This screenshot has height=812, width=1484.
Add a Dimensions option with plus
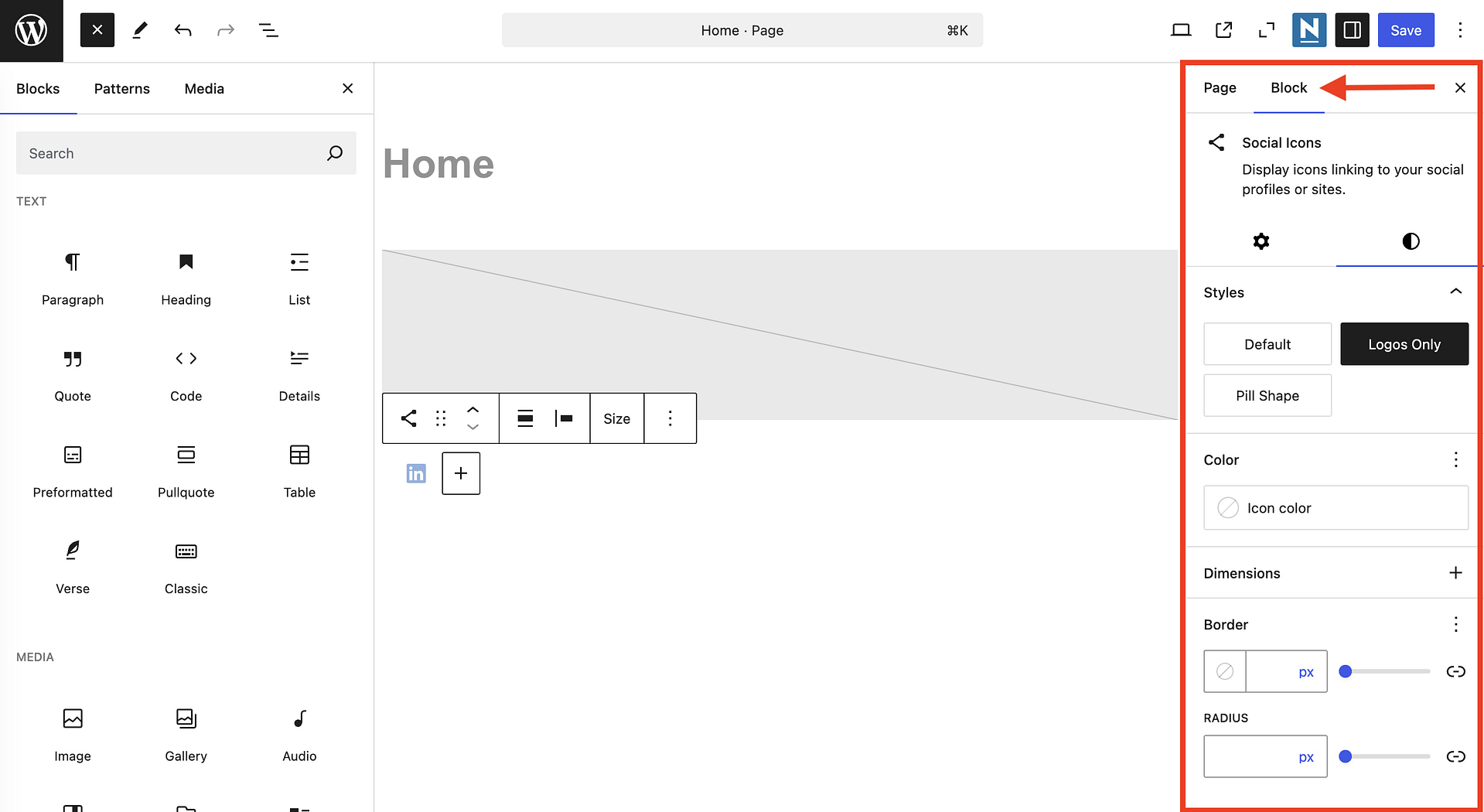tap(1455, 573)
